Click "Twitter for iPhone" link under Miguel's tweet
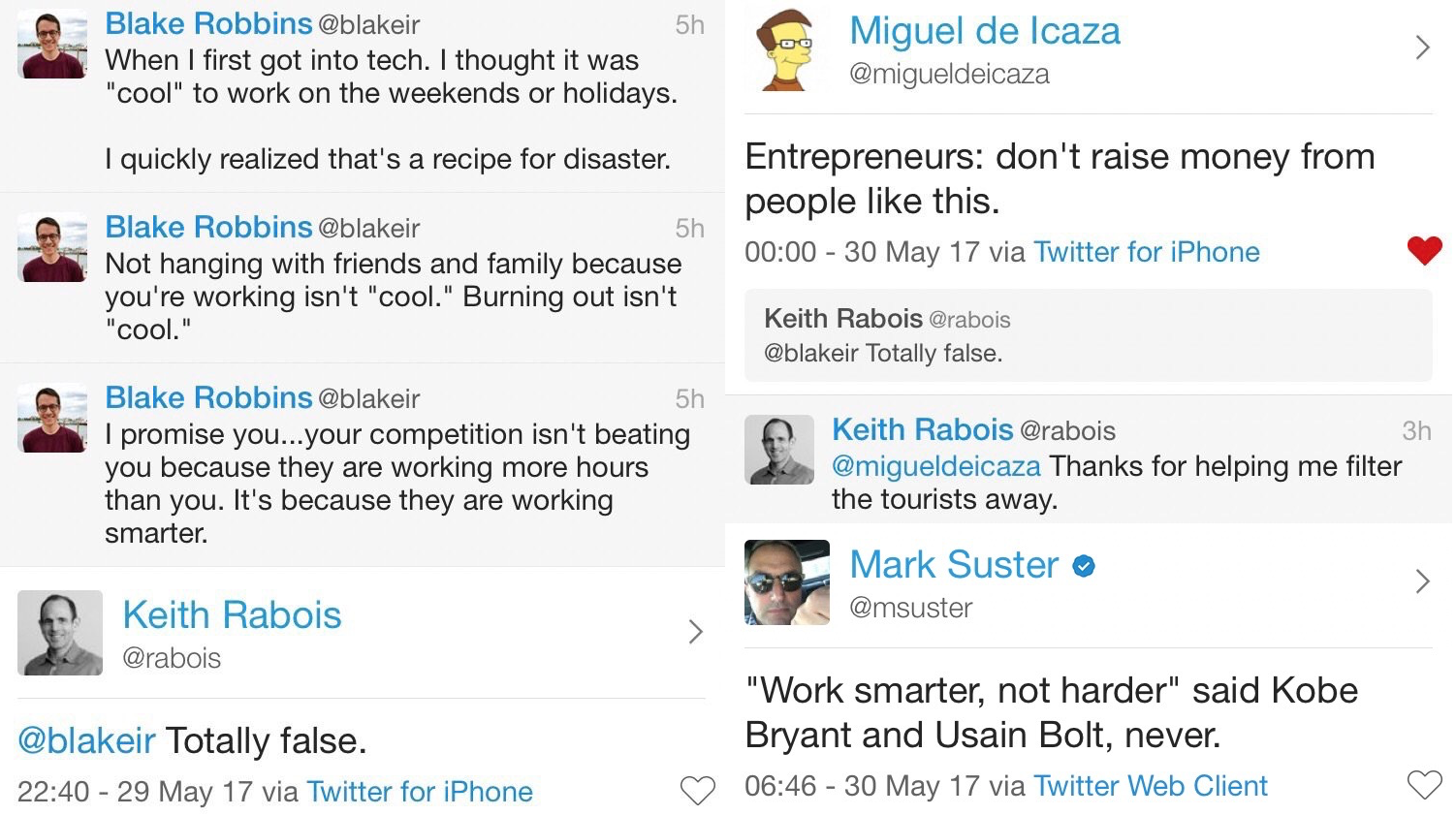The height and width of the screenshot is (816, 1456). 1146,252
